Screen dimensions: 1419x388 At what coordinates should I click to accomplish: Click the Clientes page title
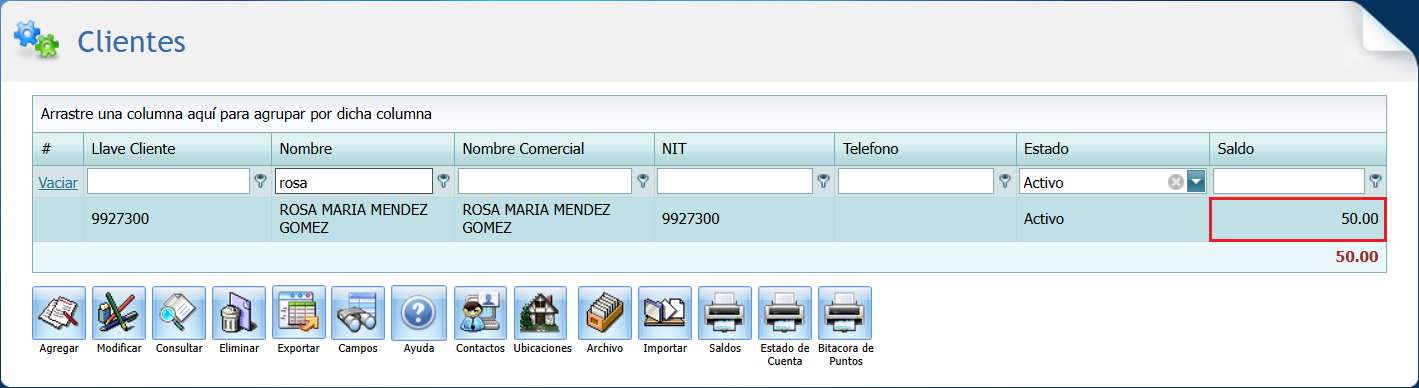click(x=132, y=42)
